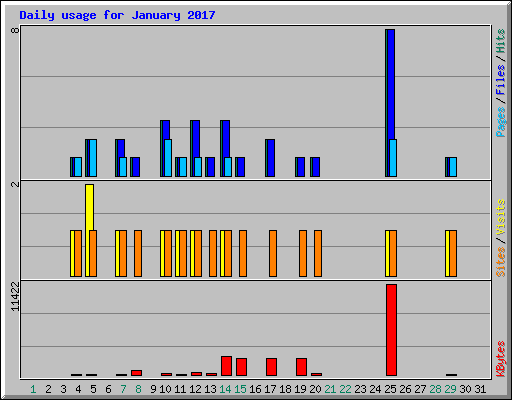
Task: Click the day label "27" on the axis
Action: 420,389
